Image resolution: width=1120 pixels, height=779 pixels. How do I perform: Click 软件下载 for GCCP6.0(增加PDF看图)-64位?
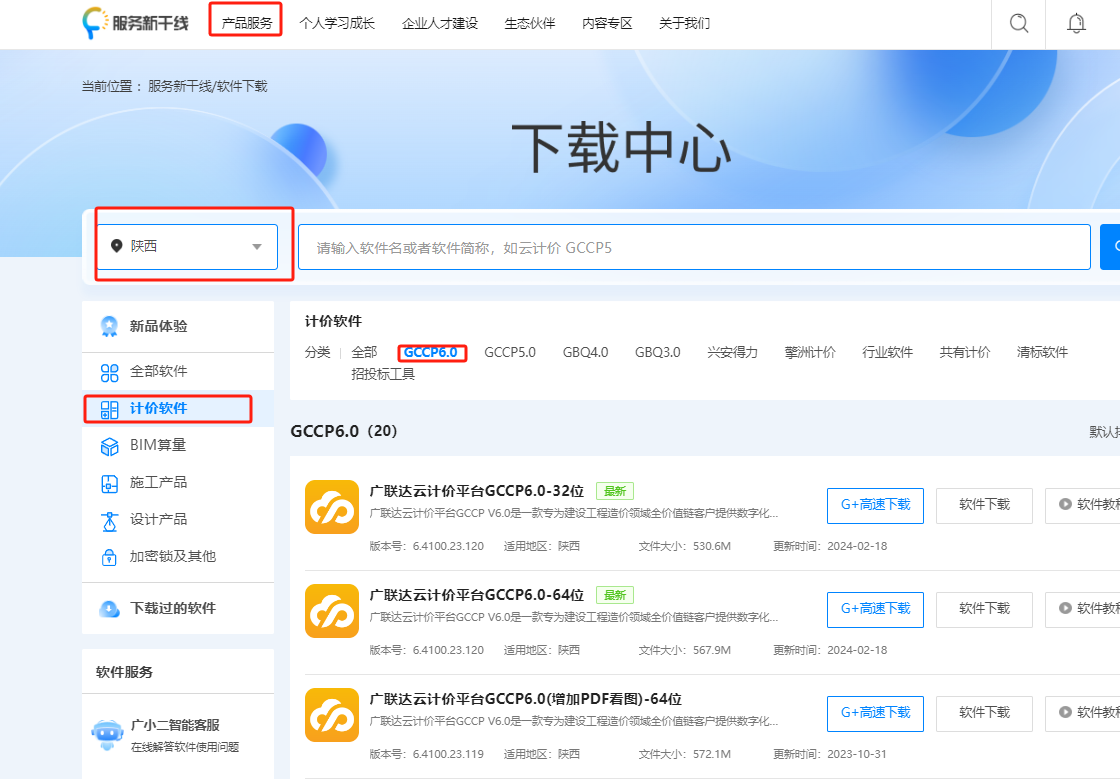point(984,713)
